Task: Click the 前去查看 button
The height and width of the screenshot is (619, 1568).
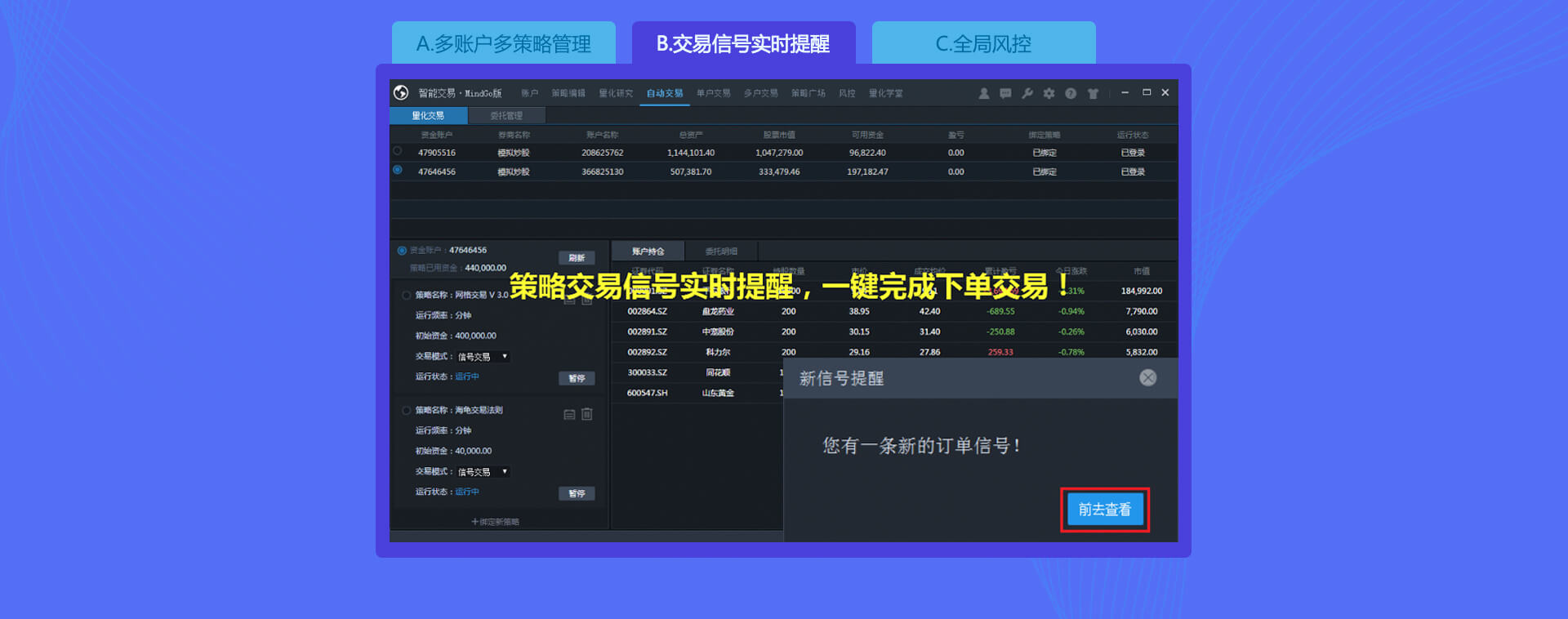Action: [1104, 510]
